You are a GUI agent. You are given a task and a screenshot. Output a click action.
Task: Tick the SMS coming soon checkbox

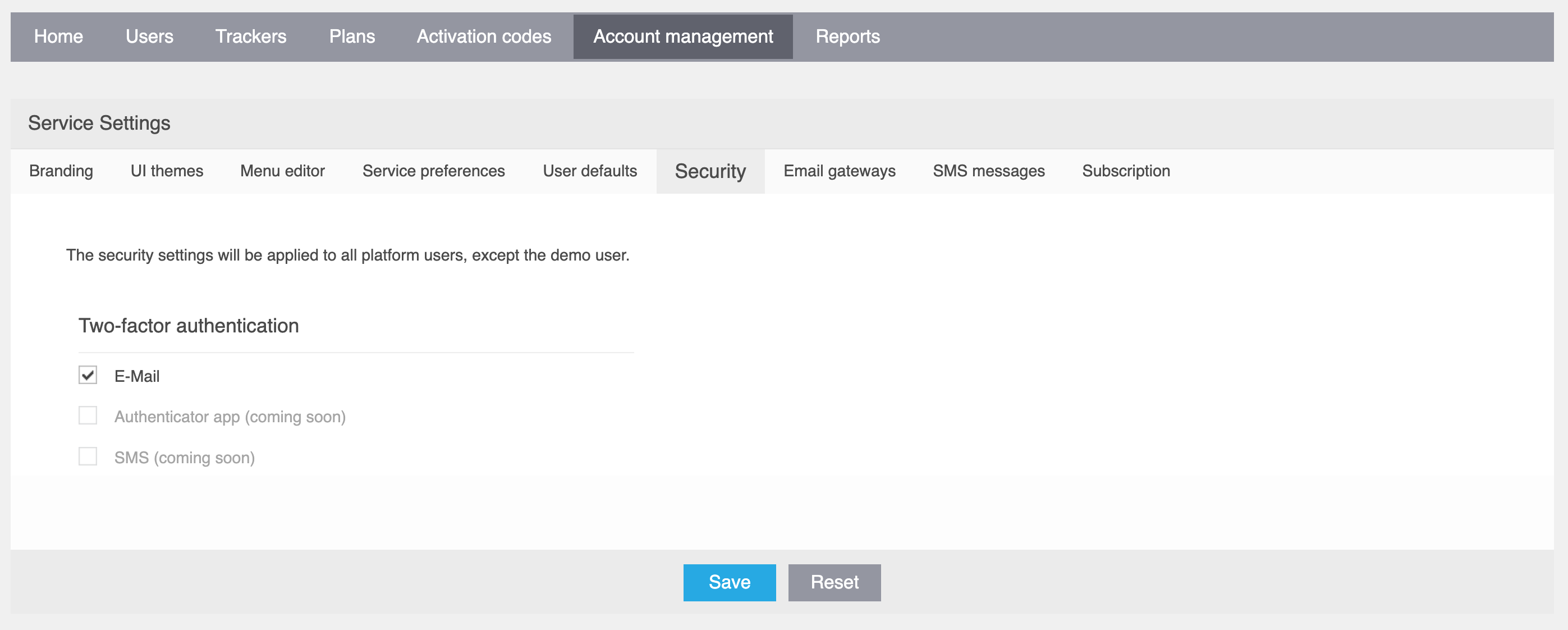pos(88,456)
